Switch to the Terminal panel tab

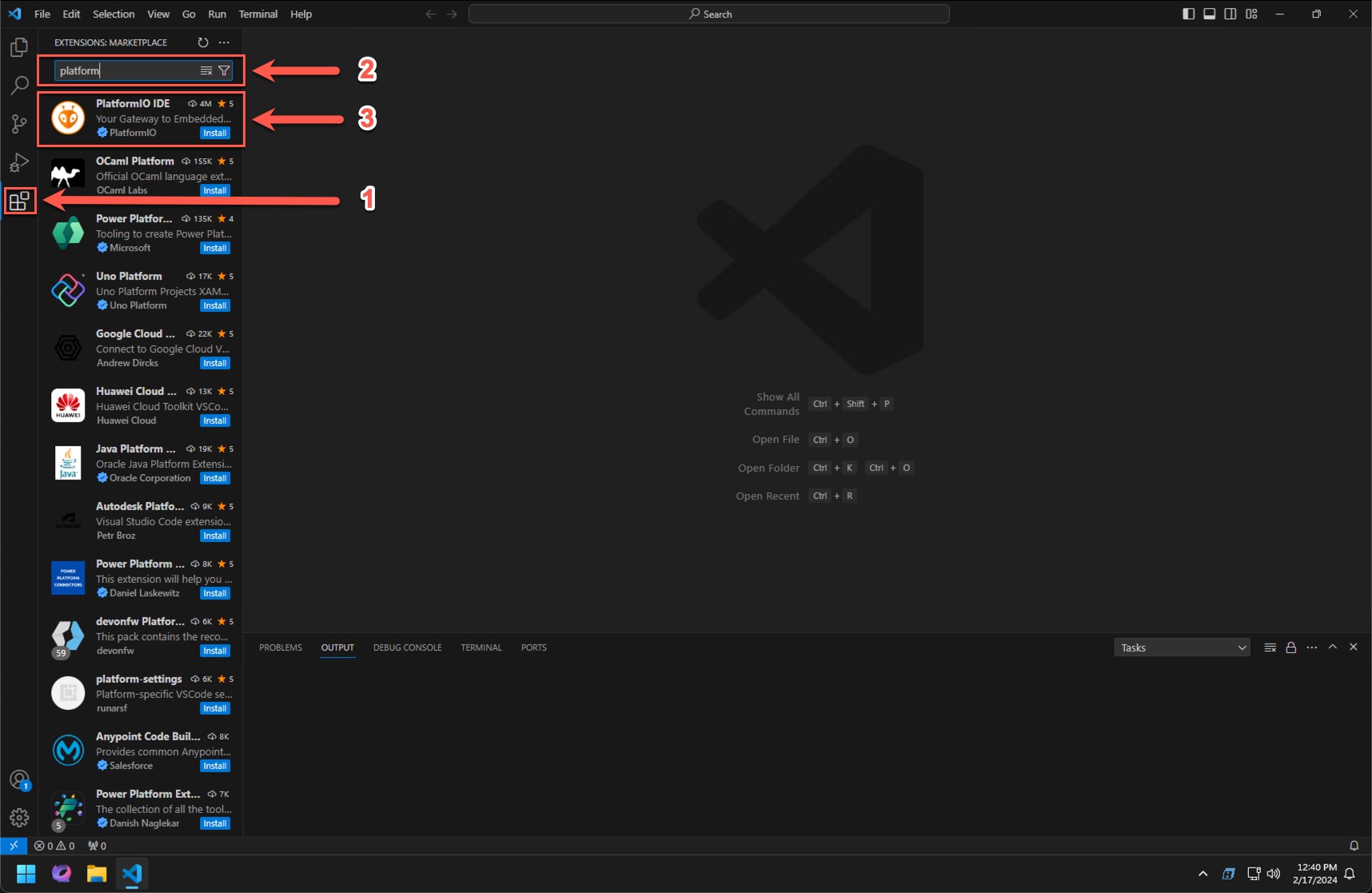(481, 648)
